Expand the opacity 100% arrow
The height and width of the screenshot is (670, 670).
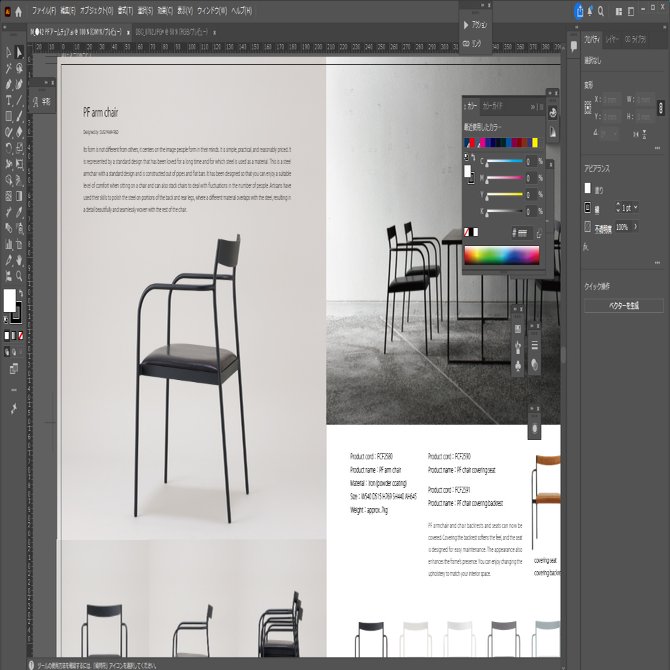click(x=636, y=226)
